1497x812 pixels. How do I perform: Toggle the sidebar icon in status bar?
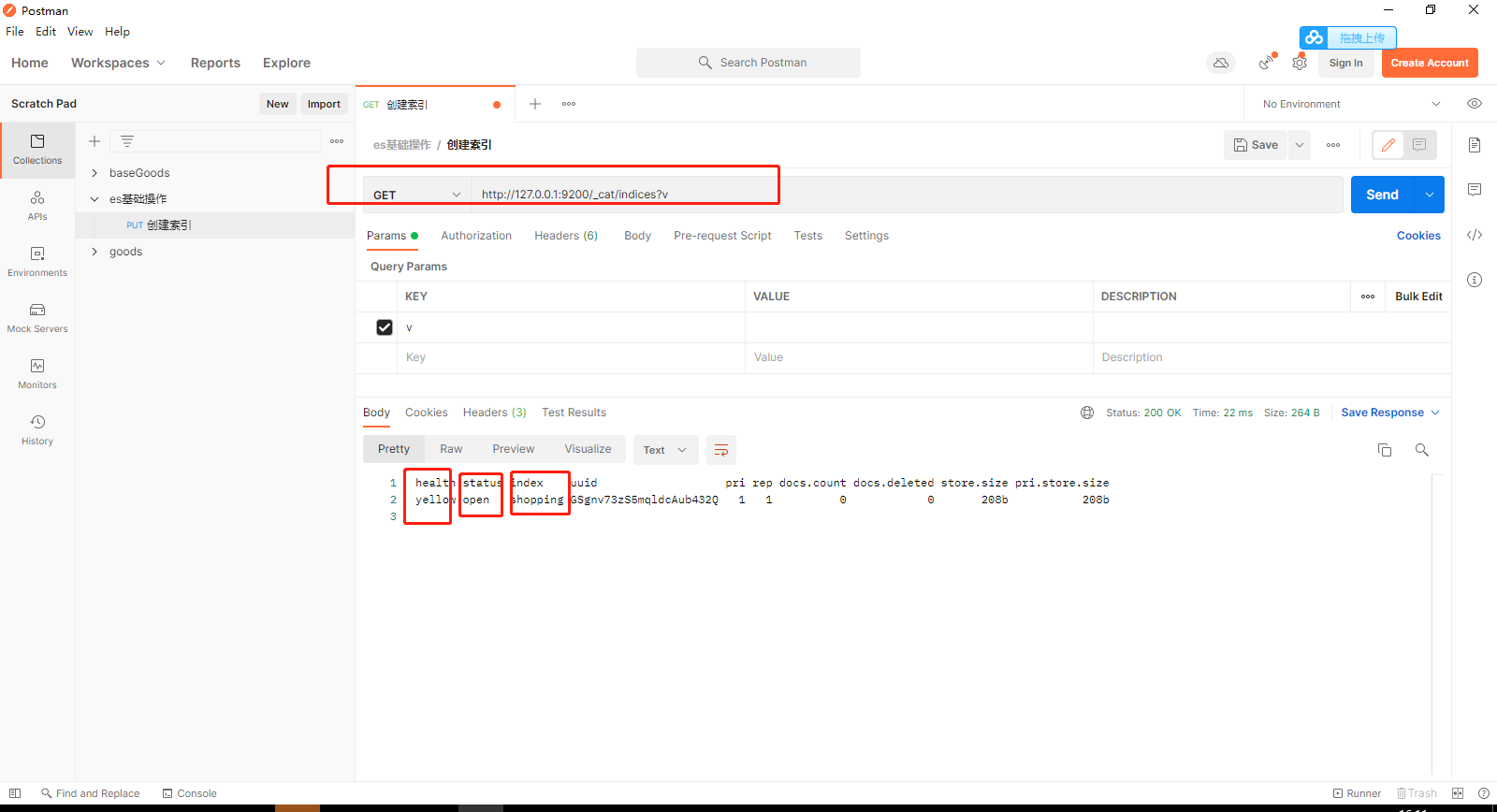tap(15, 793)
